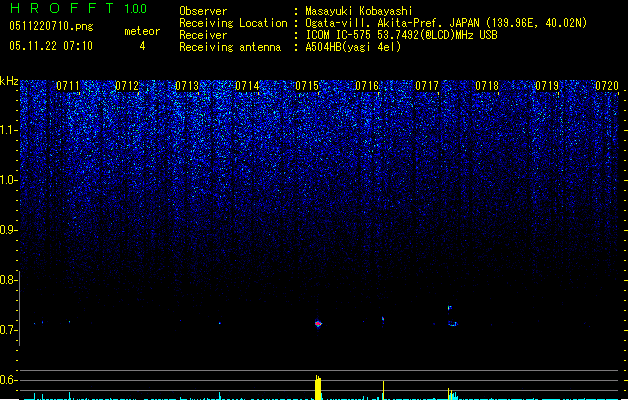Click the 0719 time marker

tap(547, 86)
